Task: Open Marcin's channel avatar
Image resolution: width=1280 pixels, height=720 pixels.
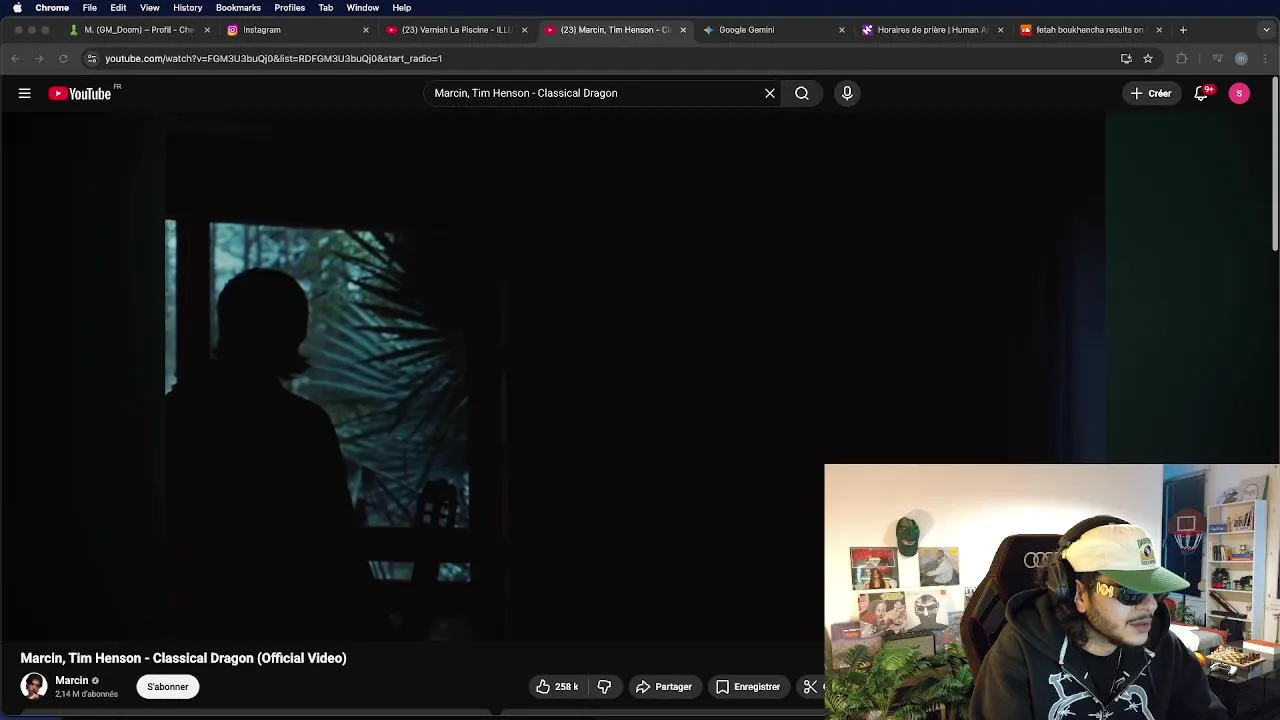Action: [34, 686]
